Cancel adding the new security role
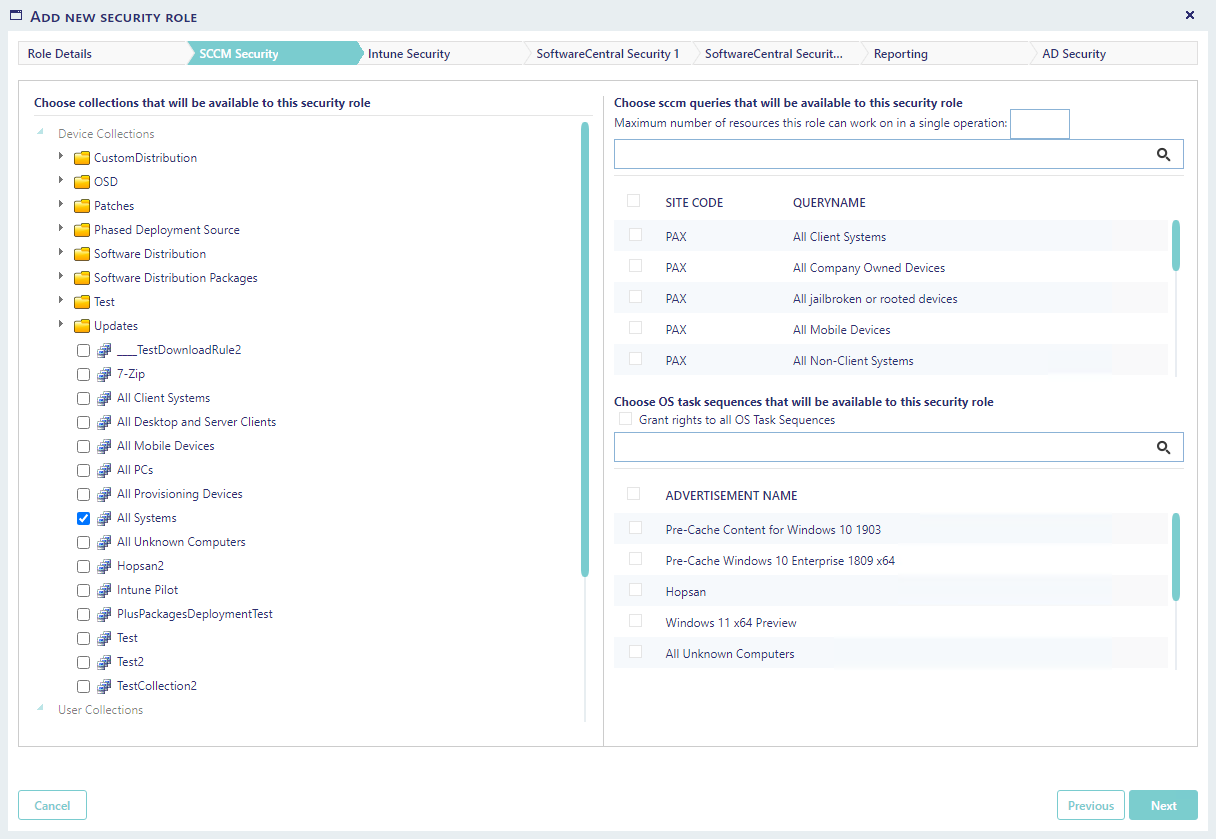Viewport: 1216px width, 839px height. point(52,806)
